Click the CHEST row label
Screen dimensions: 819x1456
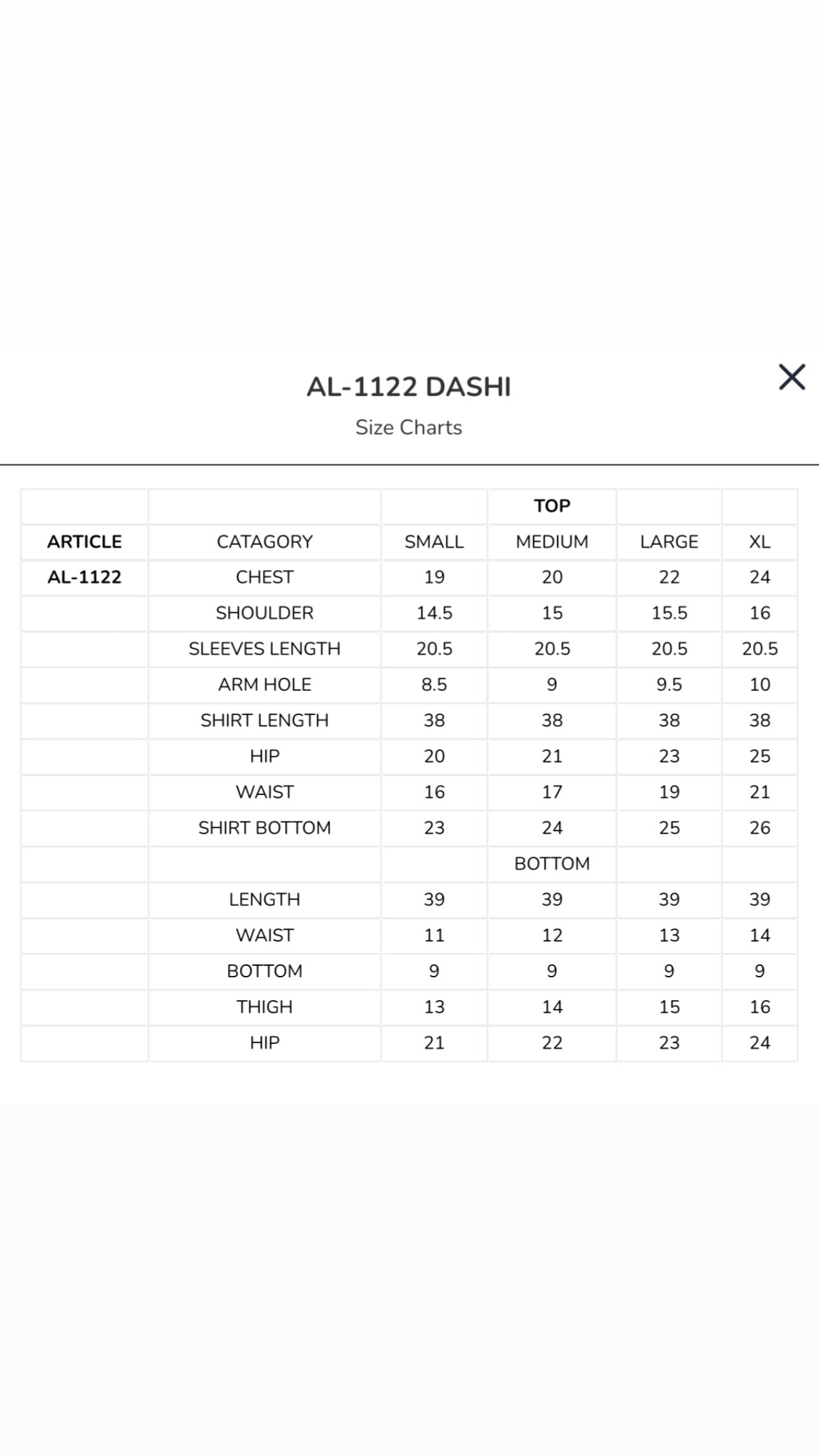coord(265,577)
